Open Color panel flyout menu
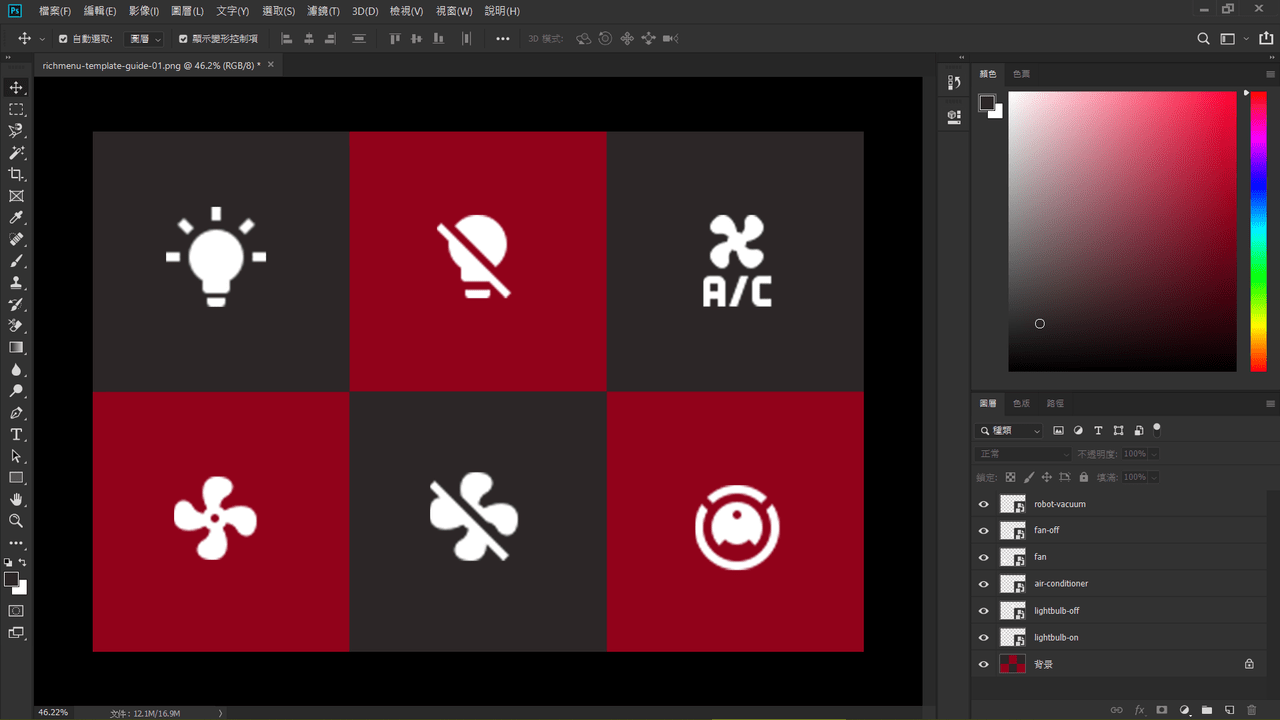 click(1270, 74)
